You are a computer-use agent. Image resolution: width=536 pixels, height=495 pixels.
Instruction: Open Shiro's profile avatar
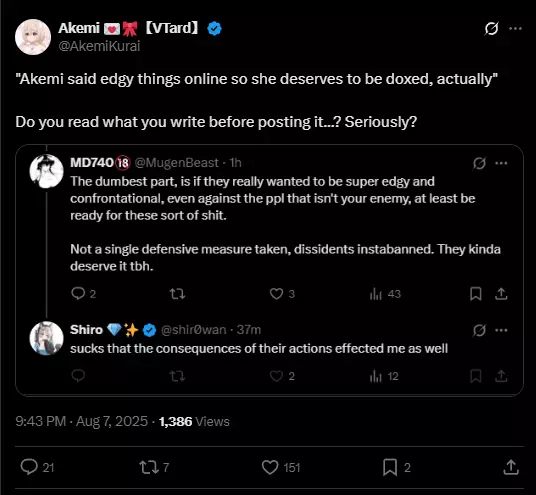tap(46, 338)
